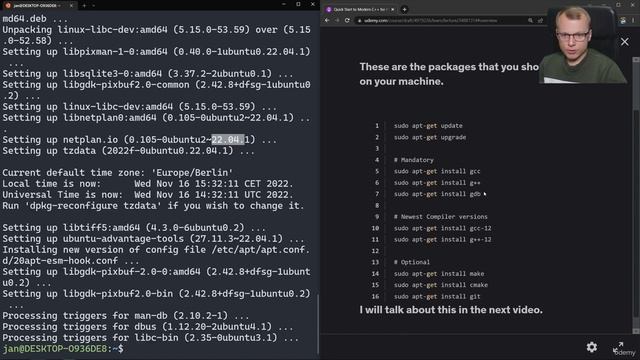Click code line 'sudo apt-get upgrade'
The image size is (640, 360).
pos(430,137)
